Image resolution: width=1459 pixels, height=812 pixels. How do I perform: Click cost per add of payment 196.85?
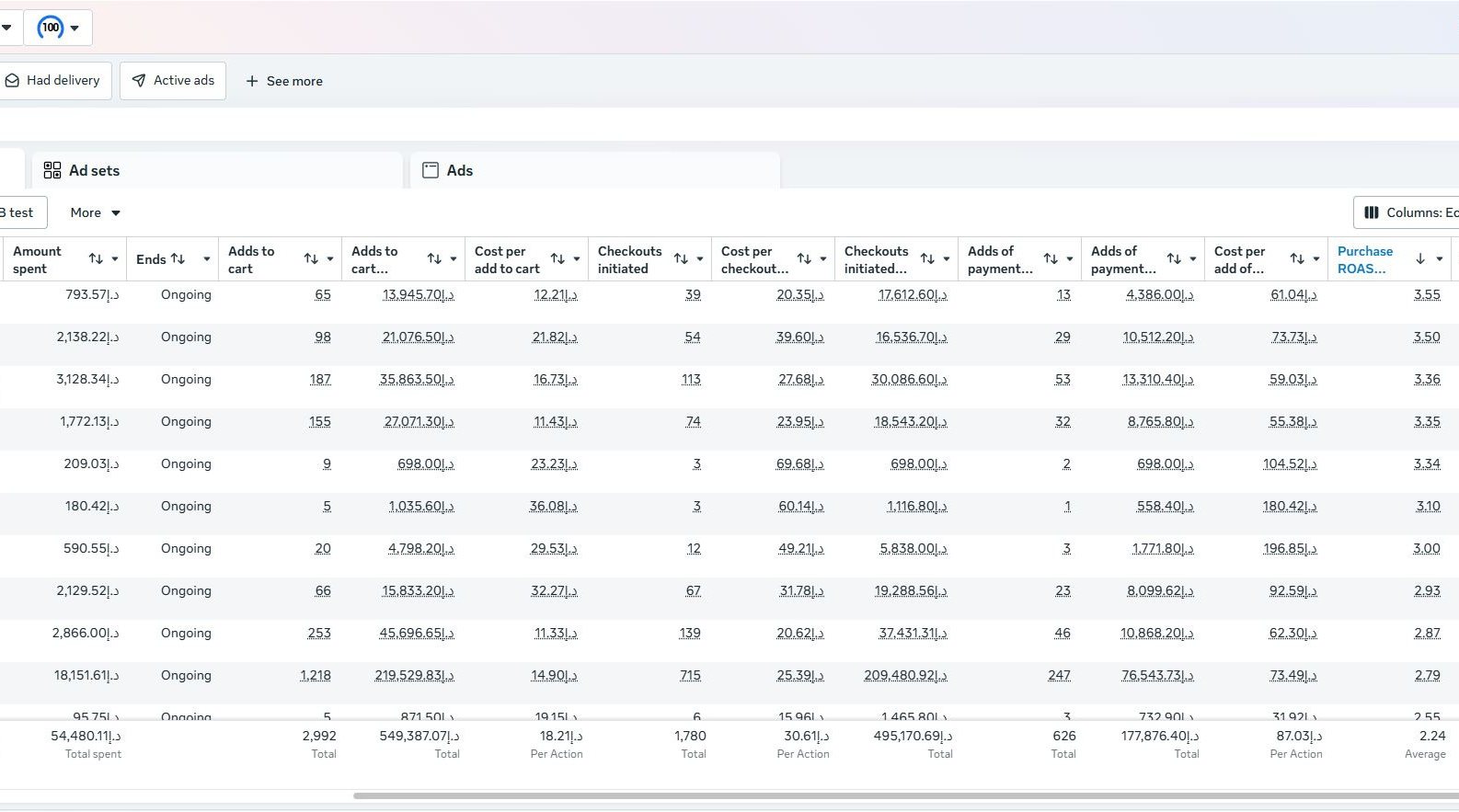pos(1290,548)
